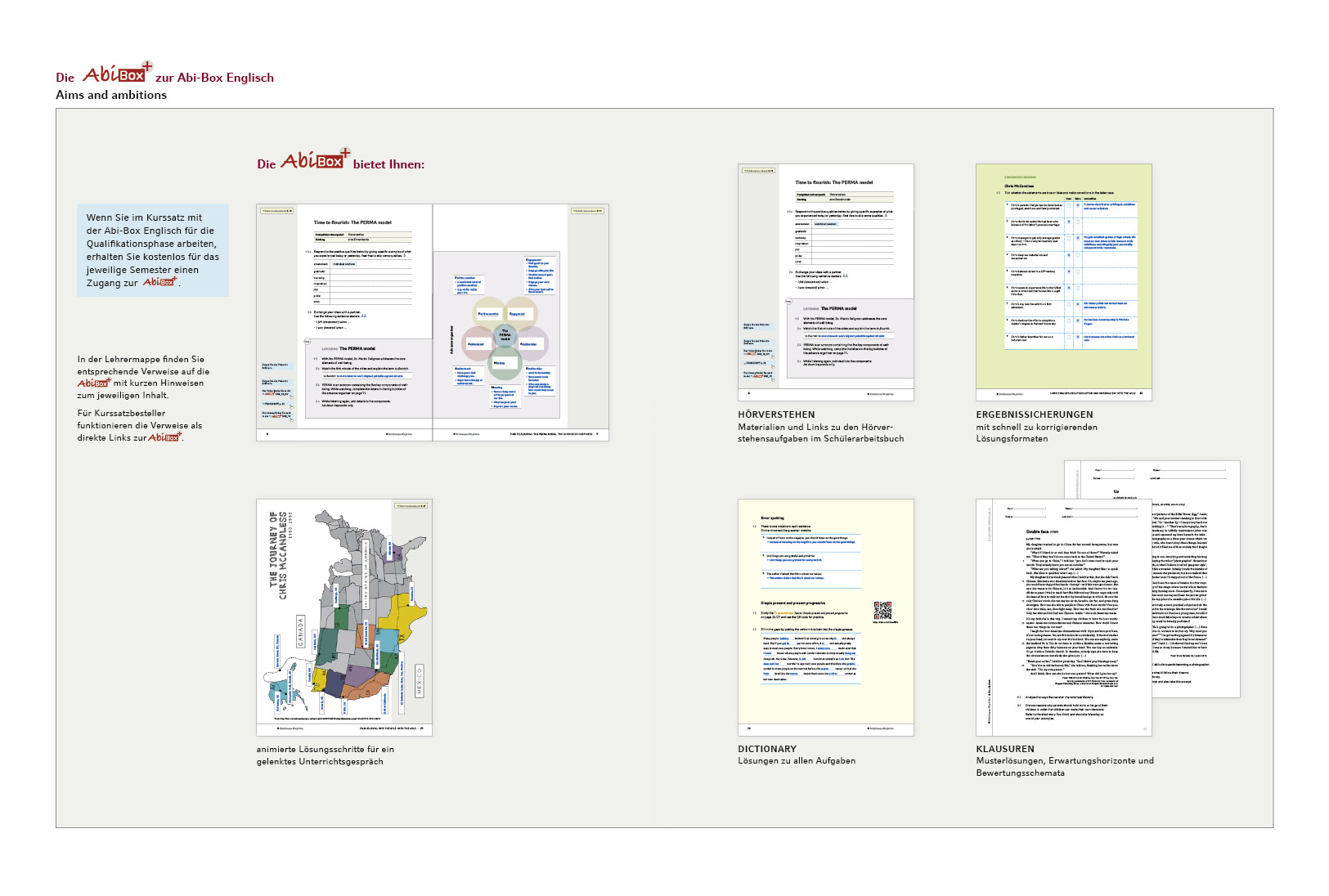Viewport: 1329px width, 896px height.
Task: Click the Mexico label on the journey map
Action: coord(420,680)
